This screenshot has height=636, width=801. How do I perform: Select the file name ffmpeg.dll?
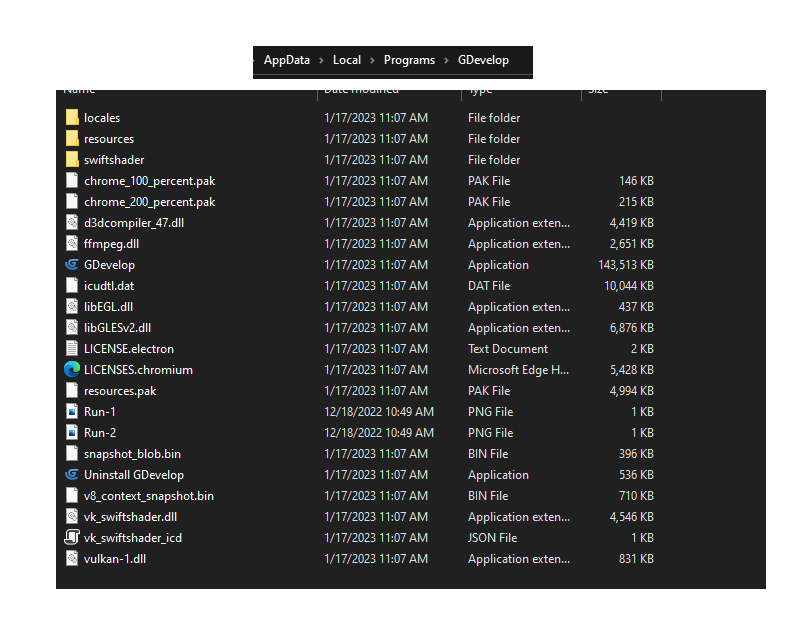pos(111,244)
